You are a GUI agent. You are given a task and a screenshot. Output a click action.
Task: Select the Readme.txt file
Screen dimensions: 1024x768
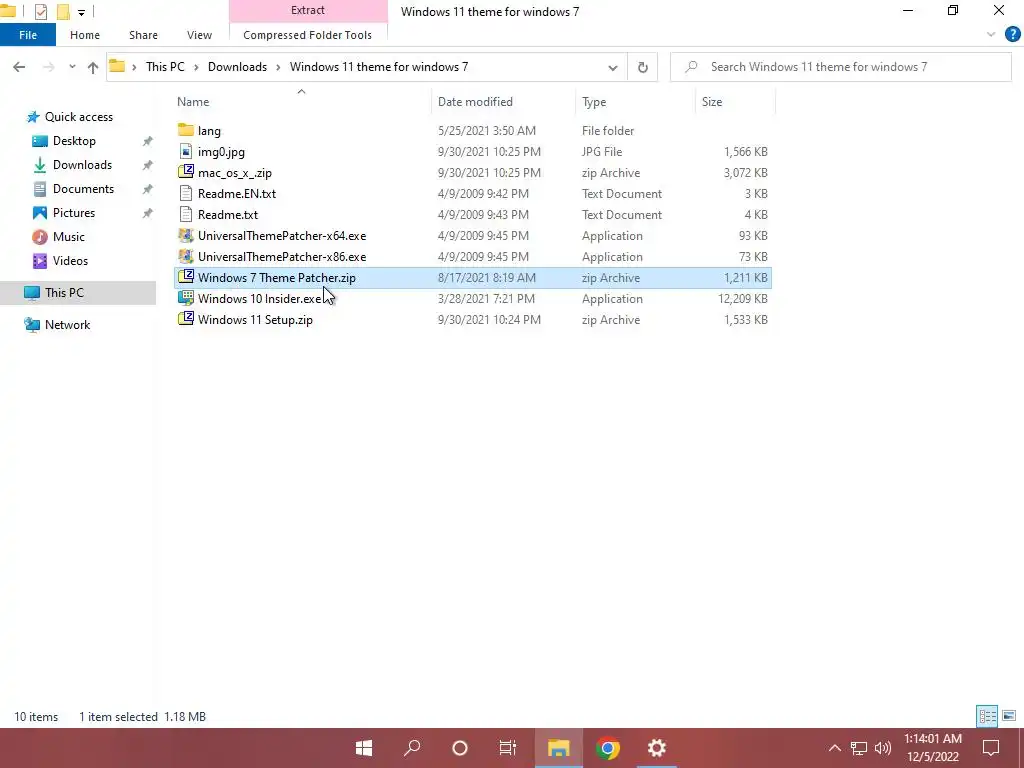(228, 215)
